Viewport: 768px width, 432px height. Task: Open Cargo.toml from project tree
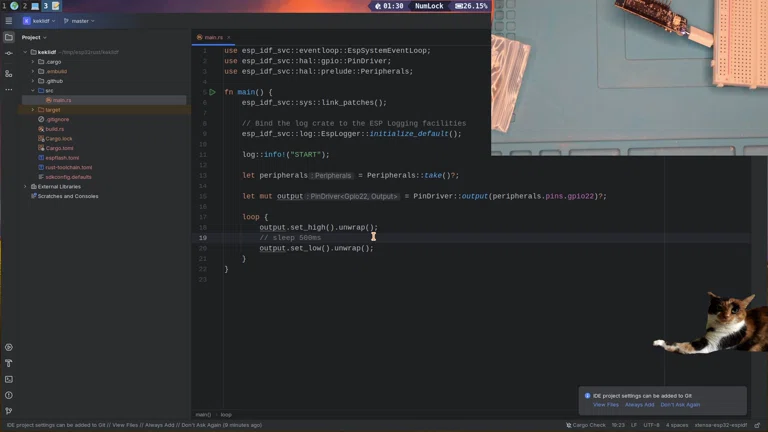[x=59, y=148]
